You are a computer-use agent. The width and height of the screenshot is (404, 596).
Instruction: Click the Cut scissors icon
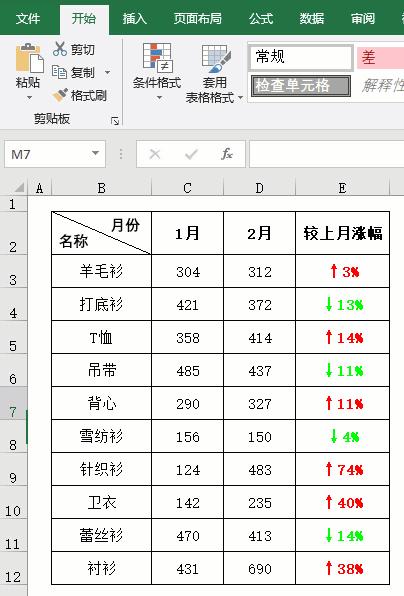click(60, 49)
